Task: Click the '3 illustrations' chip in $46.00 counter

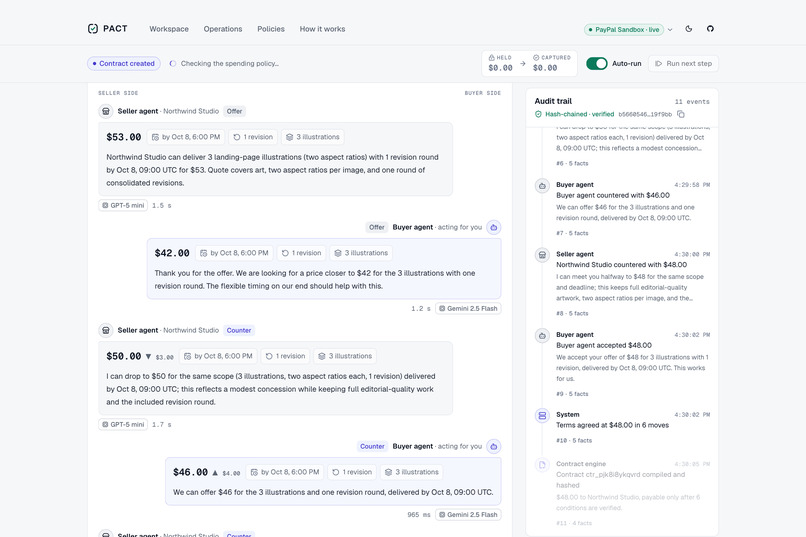Action: point(412,472)
